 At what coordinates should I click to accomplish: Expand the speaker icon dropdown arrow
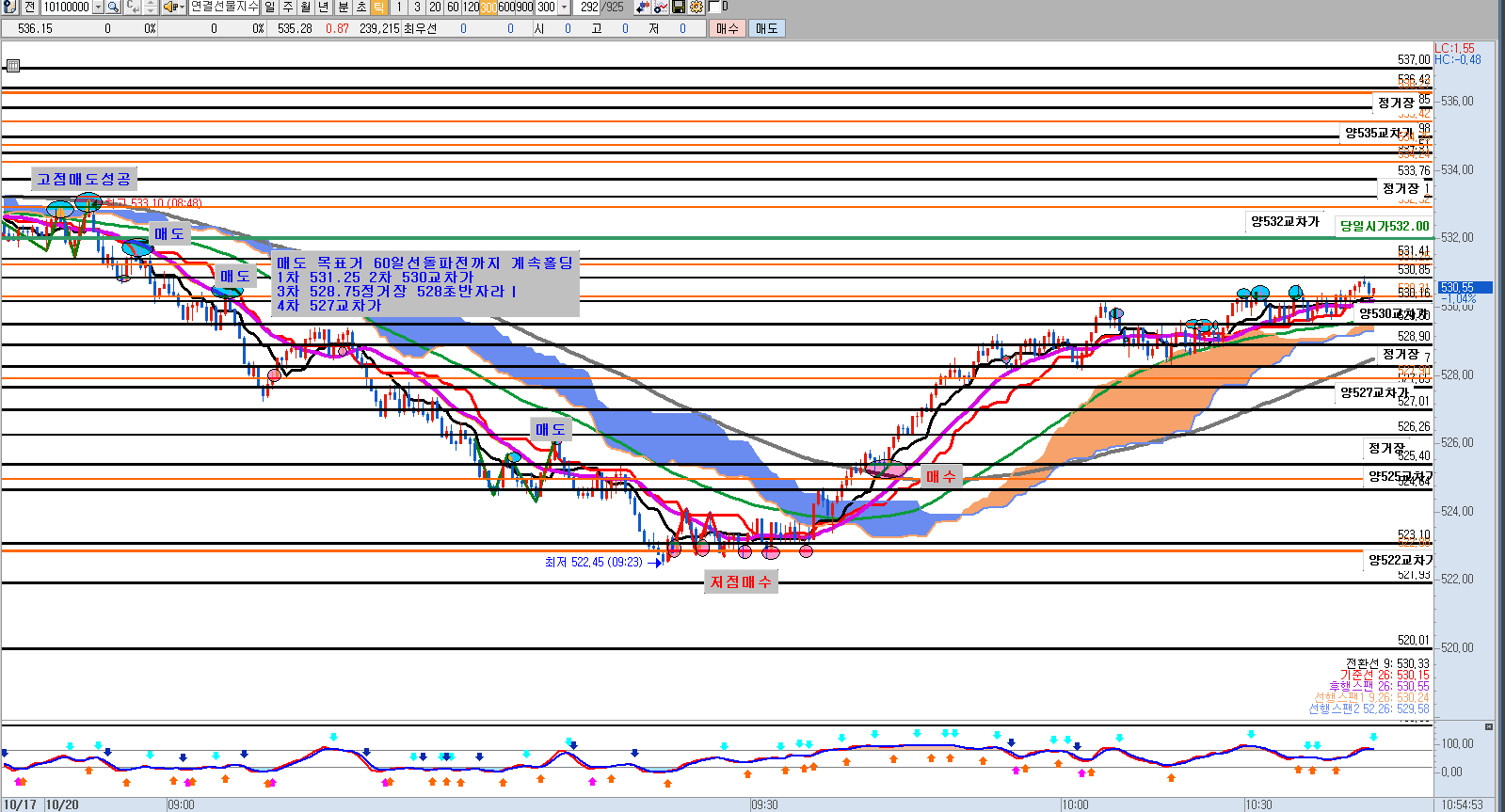pyautogui.click(x=181, y=7)
